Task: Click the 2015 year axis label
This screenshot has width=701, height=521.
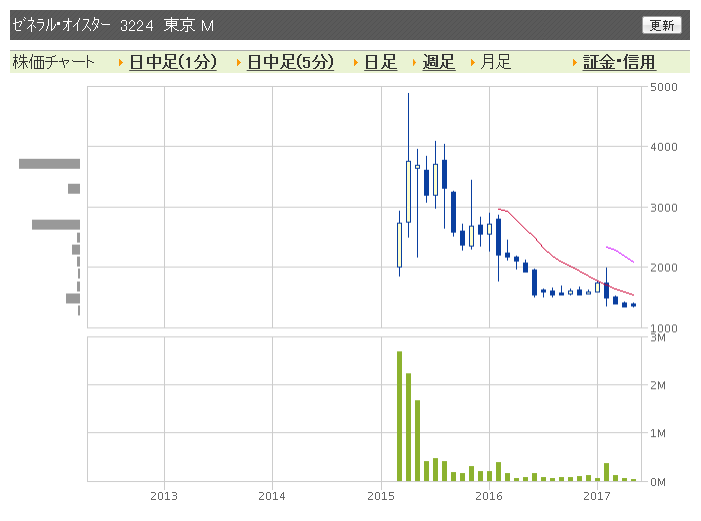Action: [381, 496]
